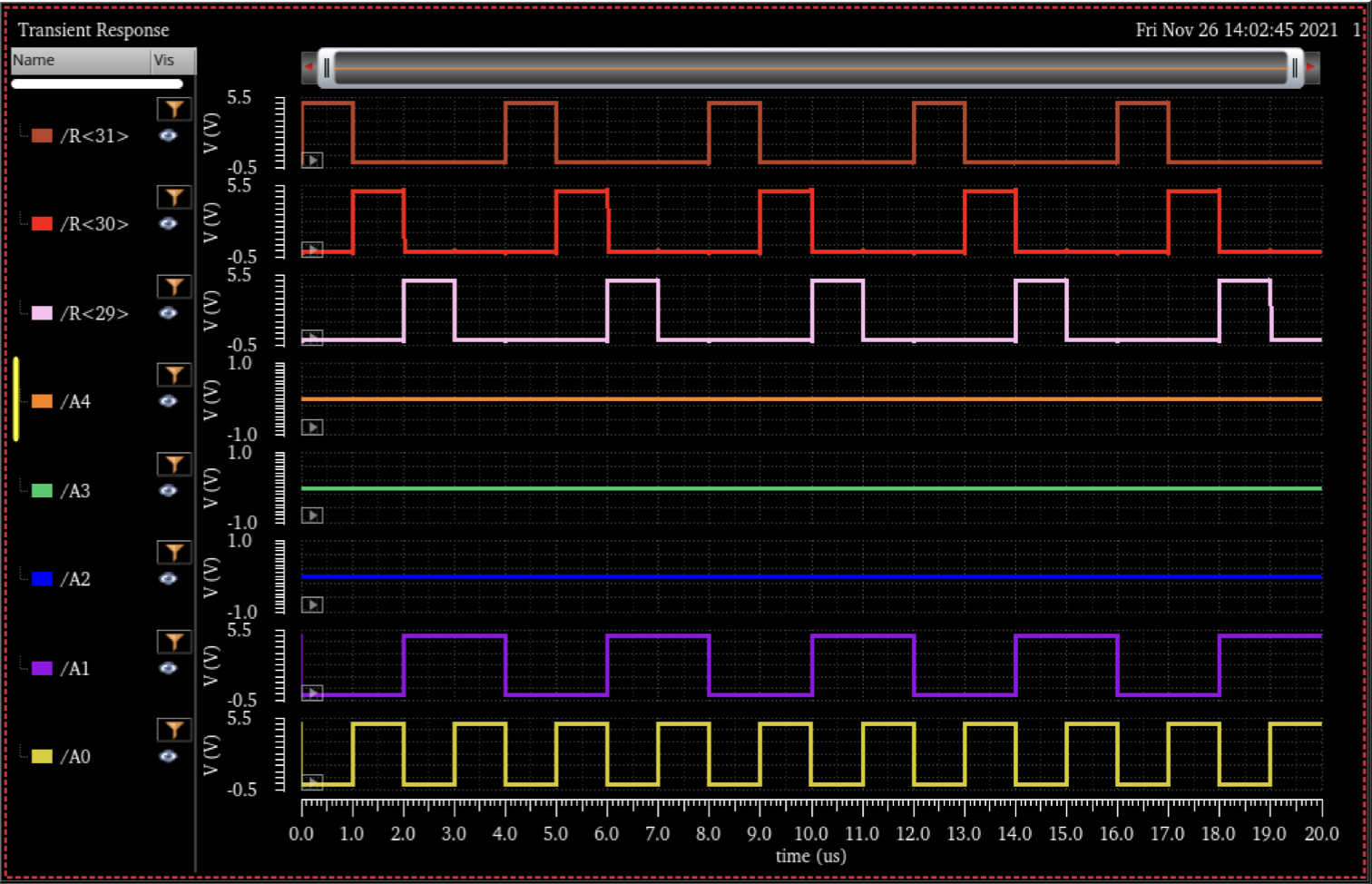Screen dimensions: 1372x884
Task: Toggle the eye icon for /A1 trace
Action: (x=168, y=669)
